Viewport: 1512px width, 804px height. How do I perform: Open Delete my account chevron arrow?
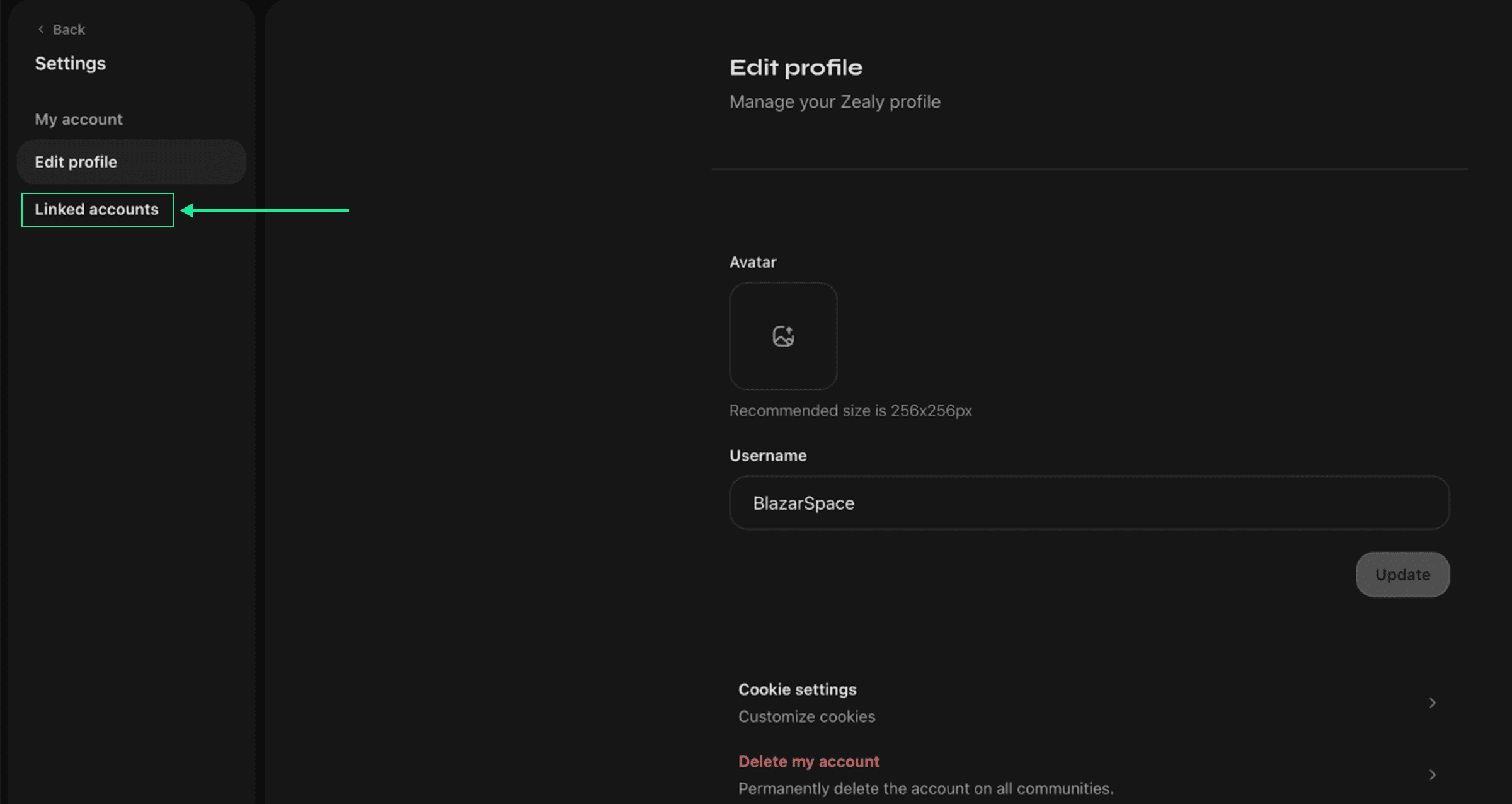point(1432,774)
